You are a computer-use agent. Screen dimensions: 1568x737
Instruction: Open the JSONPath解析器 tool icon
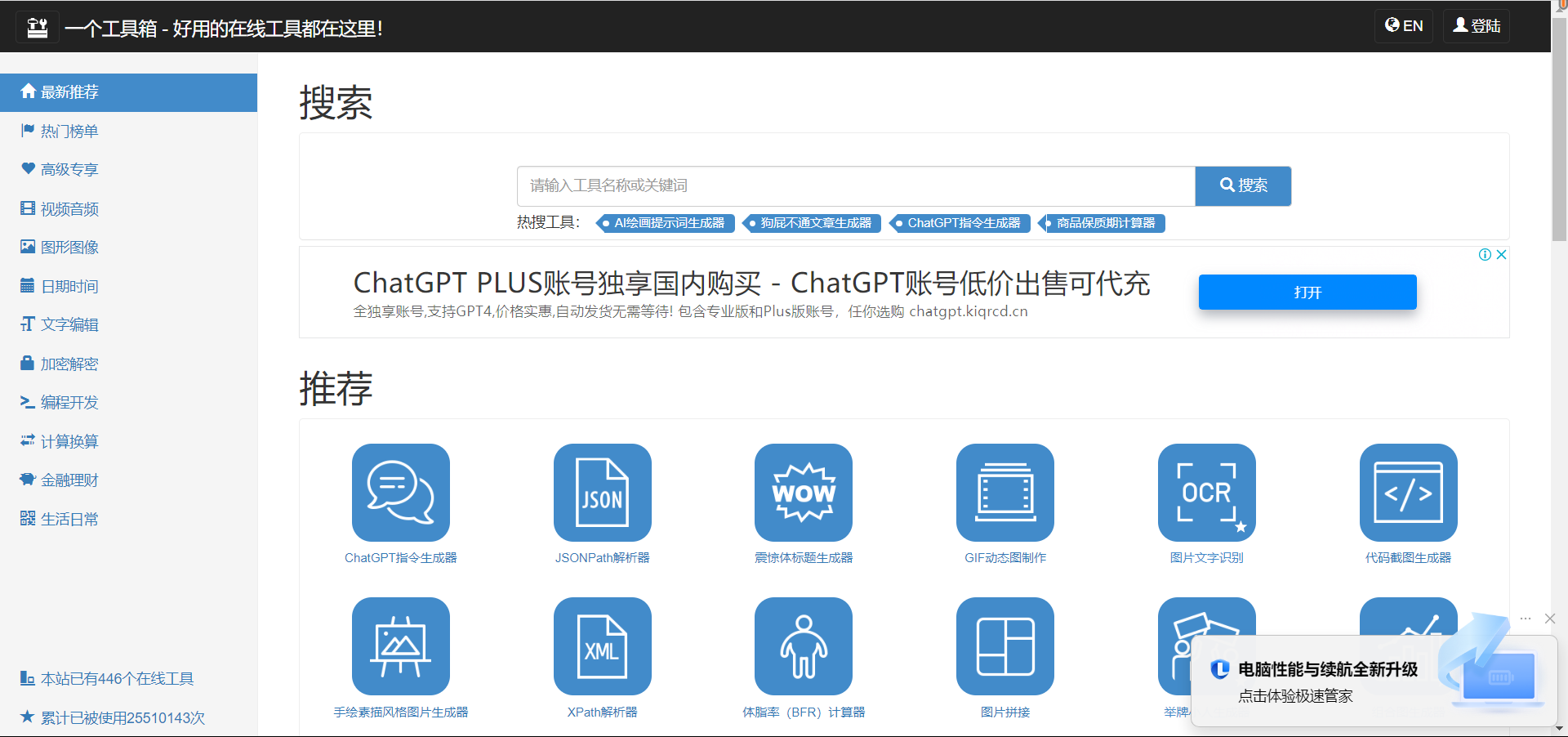tap(603, 493)
